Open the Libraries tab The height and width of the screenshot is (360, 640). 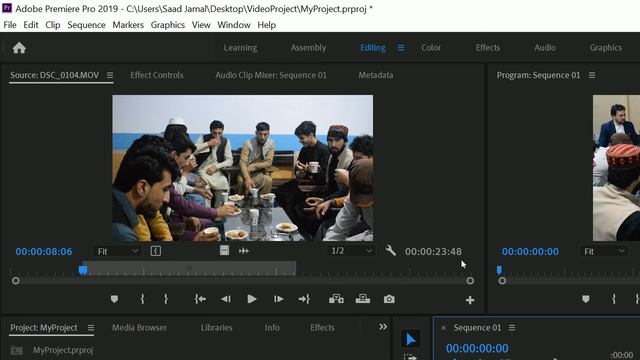216,328
